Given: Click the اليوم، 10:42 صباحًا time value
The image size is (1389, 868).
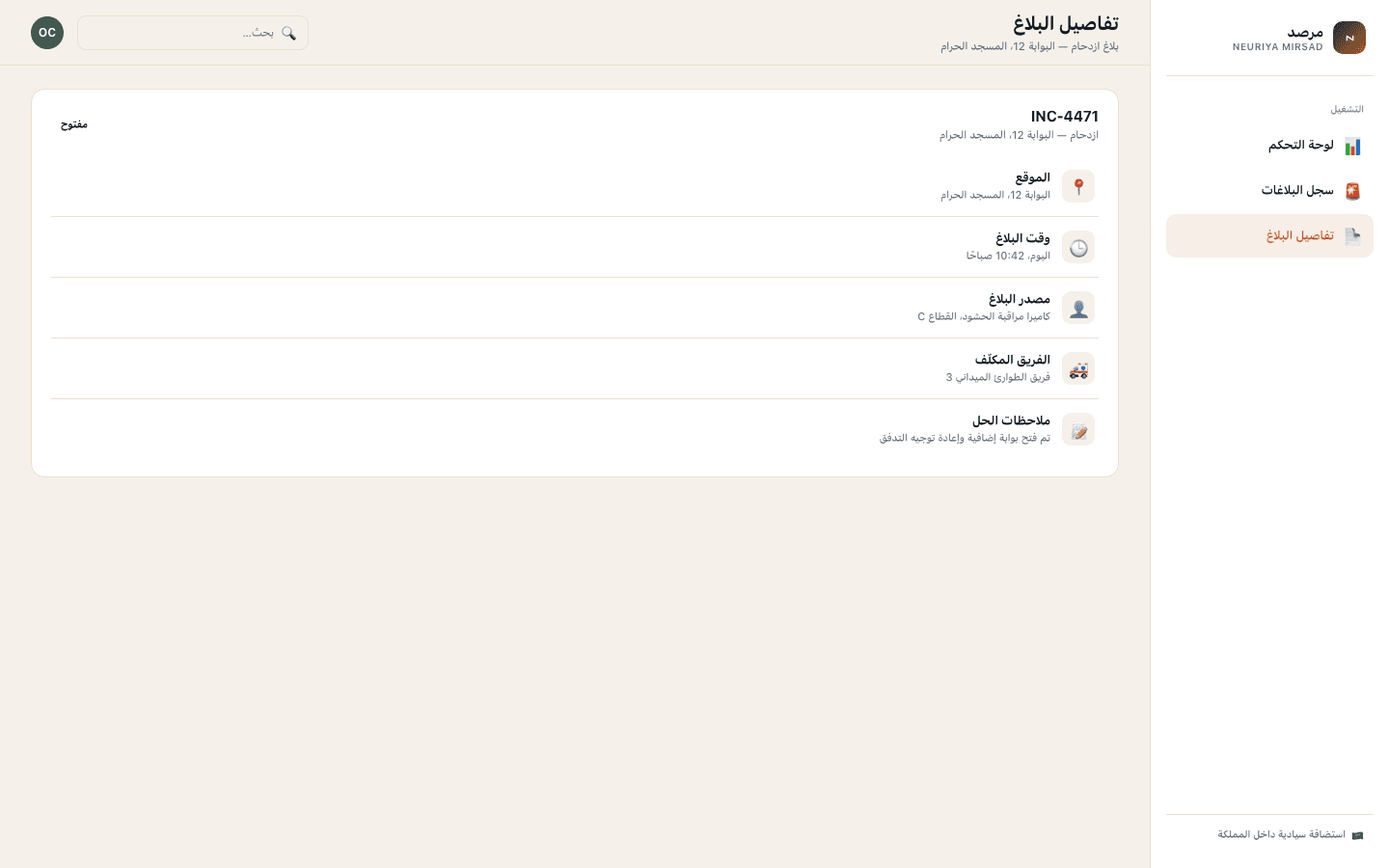Looking at the screenshot, I should (1008, 256).
